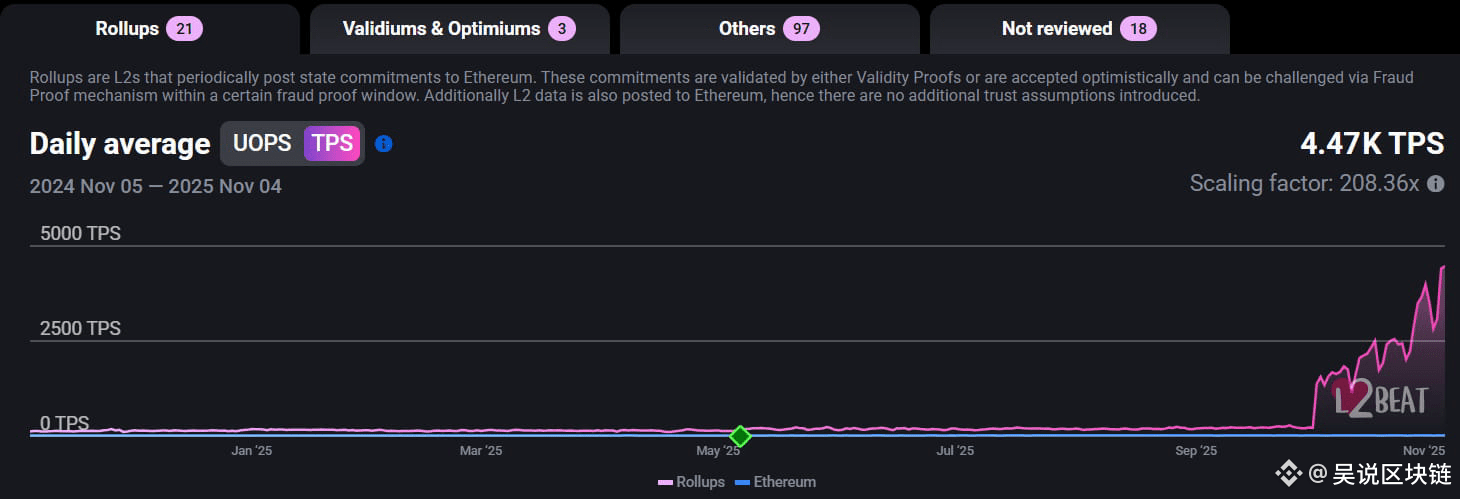The width and height of the screenshot is (1460, 499).
Task: Click the 3 badge on Validiums & Optimiums
Action: 562,29
